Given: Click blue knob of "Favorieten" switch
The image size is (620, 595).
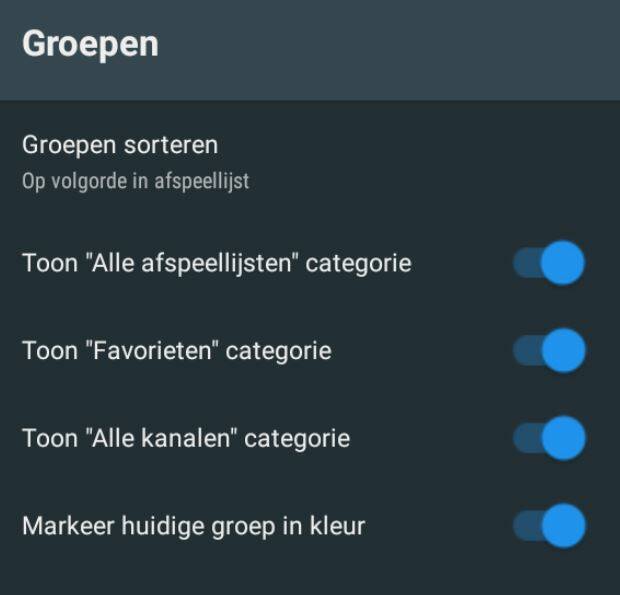Looking at the screenshot, I should point(564,351).
